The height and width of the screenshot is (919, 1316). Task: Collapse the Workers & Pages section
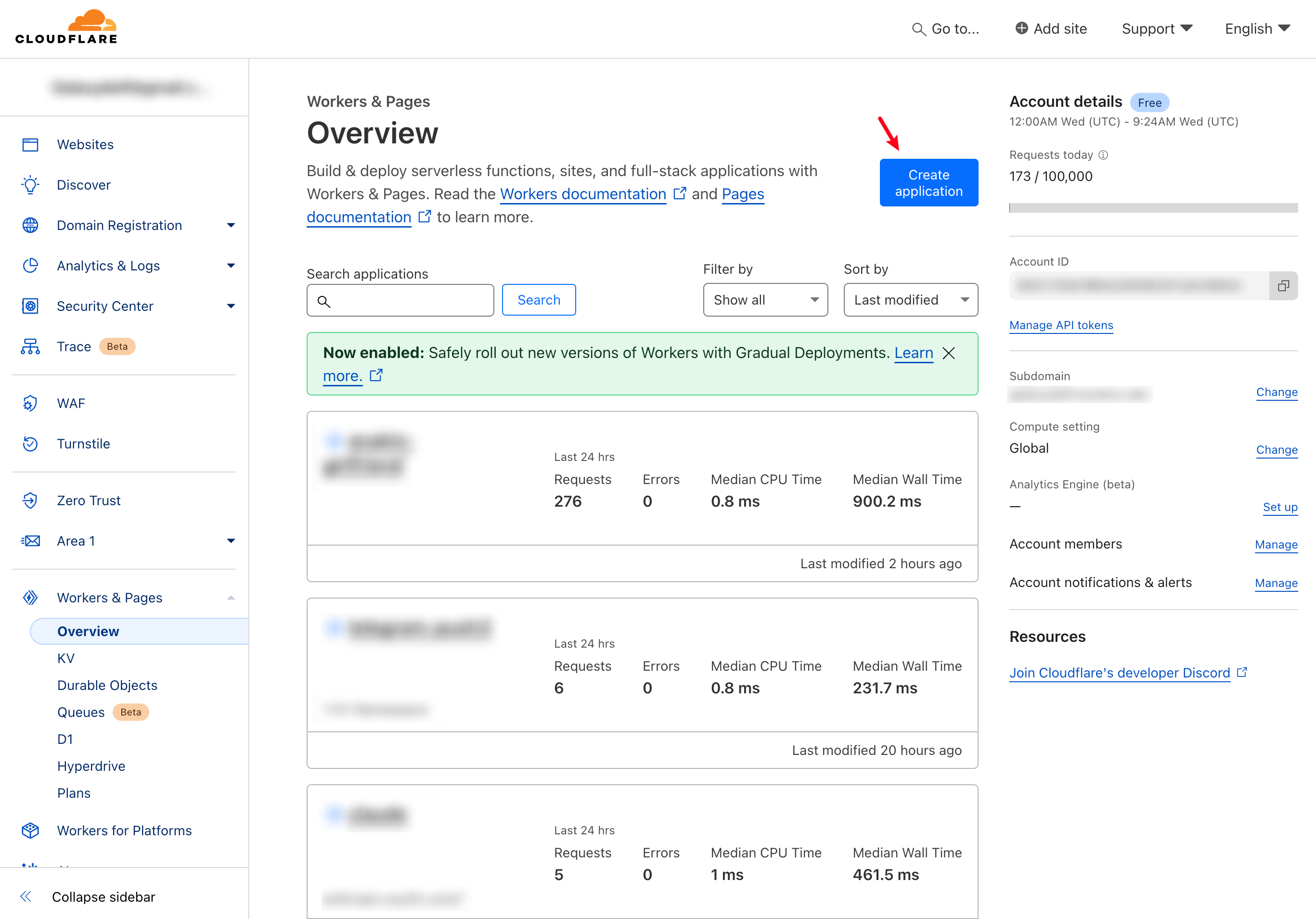[x=231, y=598]
